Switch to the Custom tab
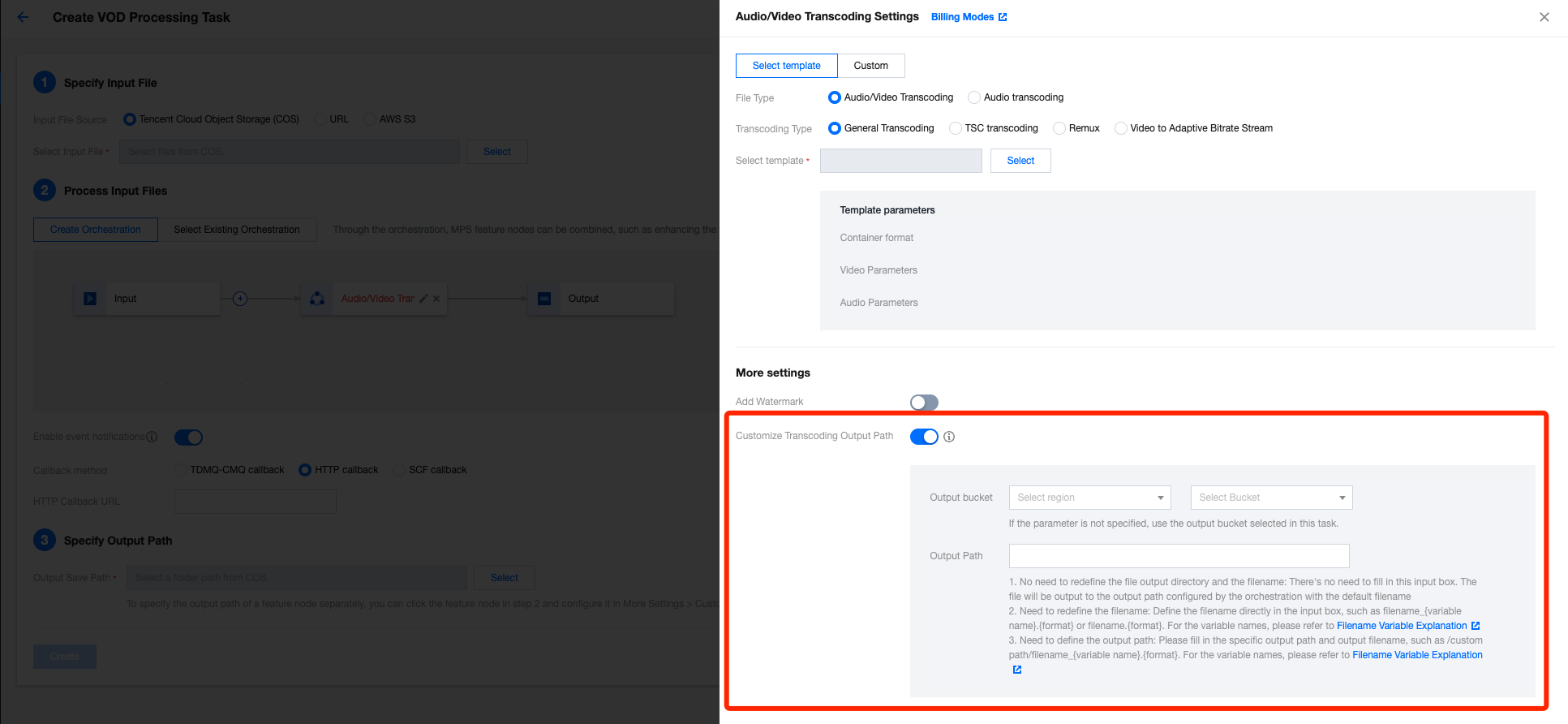 [x=870, y=66]
